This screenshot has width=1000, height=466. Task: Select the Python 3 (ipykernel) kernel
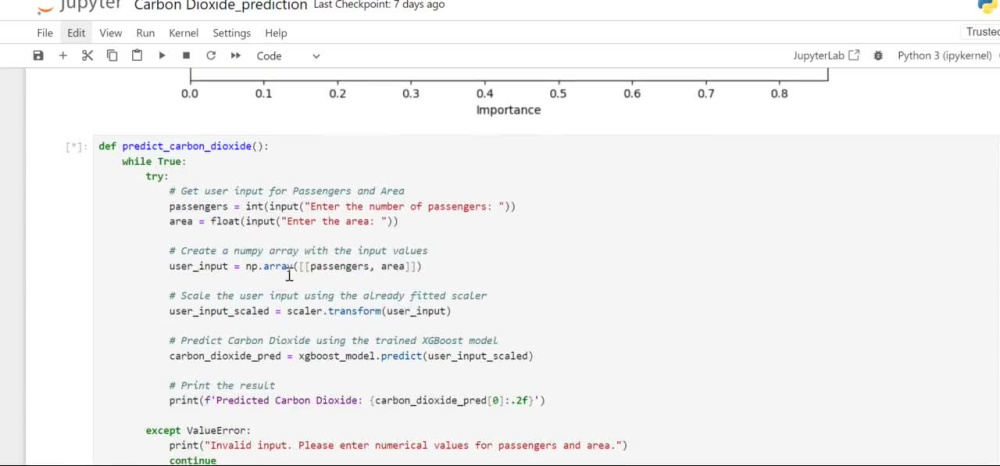click(945, 55)
